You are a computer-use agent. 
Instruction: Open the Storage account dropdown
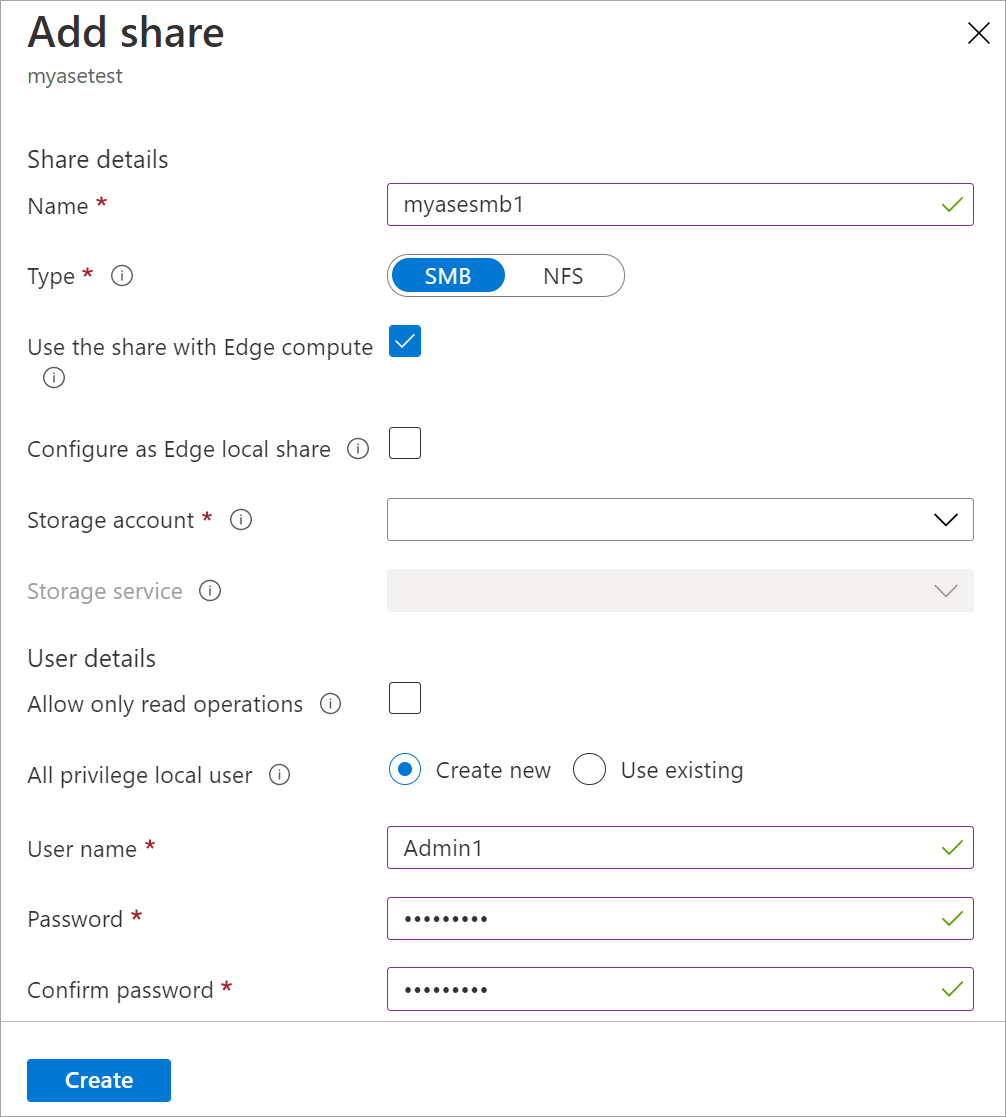point(680,519)
